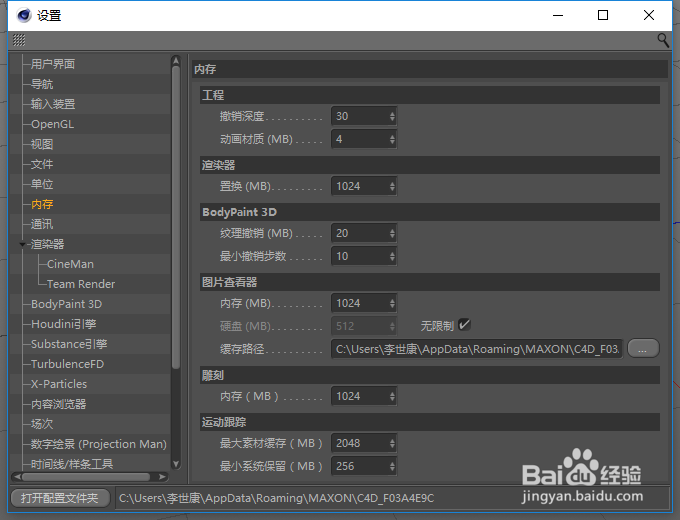Viewport: 680px width, 520px height.
Task: Click the 打开配置文件夹 button
Action: point(60,498)
